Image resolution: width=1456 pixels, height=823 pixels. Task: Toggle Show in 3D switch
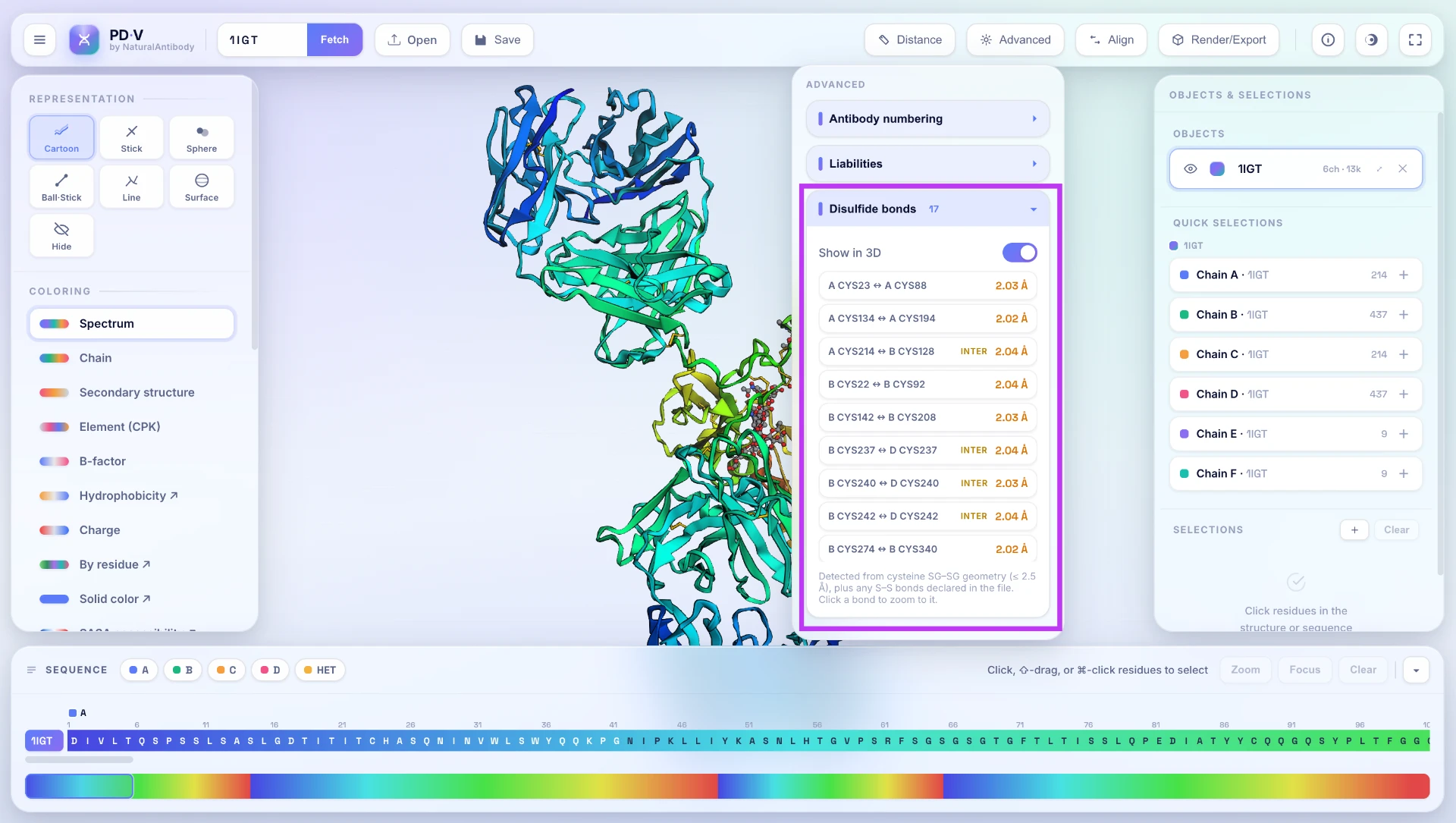(x=1019, y=253)
